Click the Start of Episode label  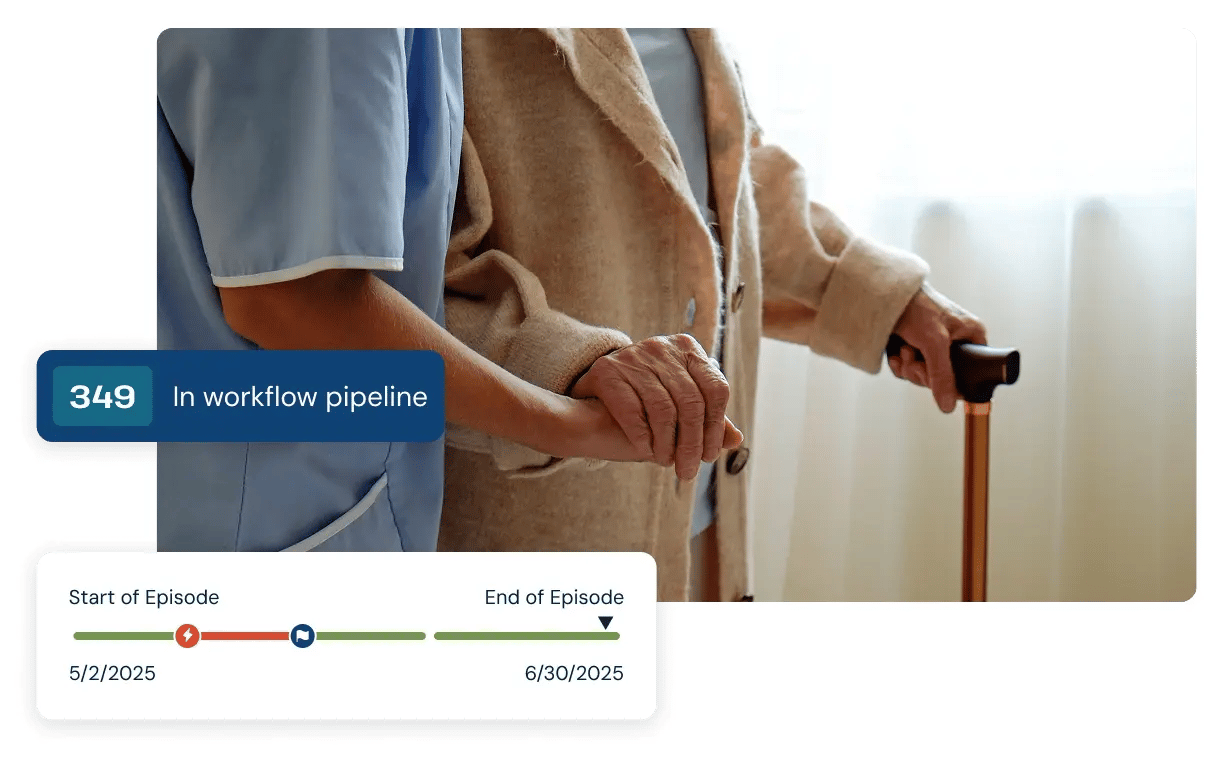pyautogui.click(x=144, y=598)
